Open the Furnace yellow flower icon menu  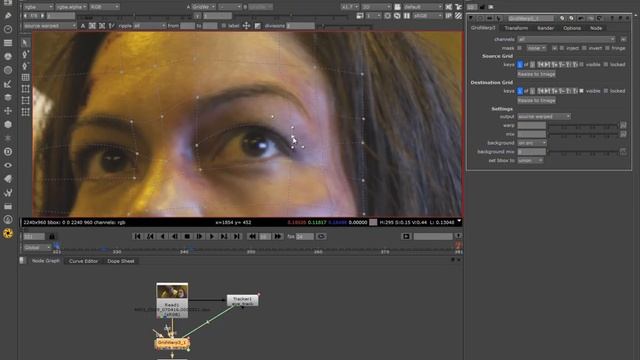pyautogui.click(x=8, y=233)
